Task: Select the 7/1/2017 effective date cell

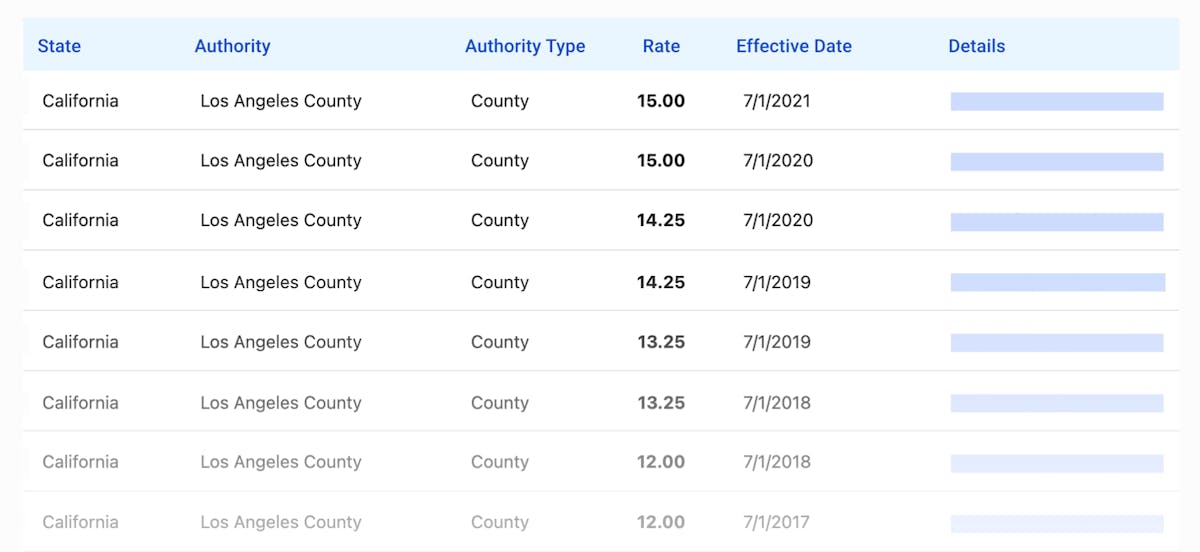Action: pyautogui.click(x=777, y=522)
